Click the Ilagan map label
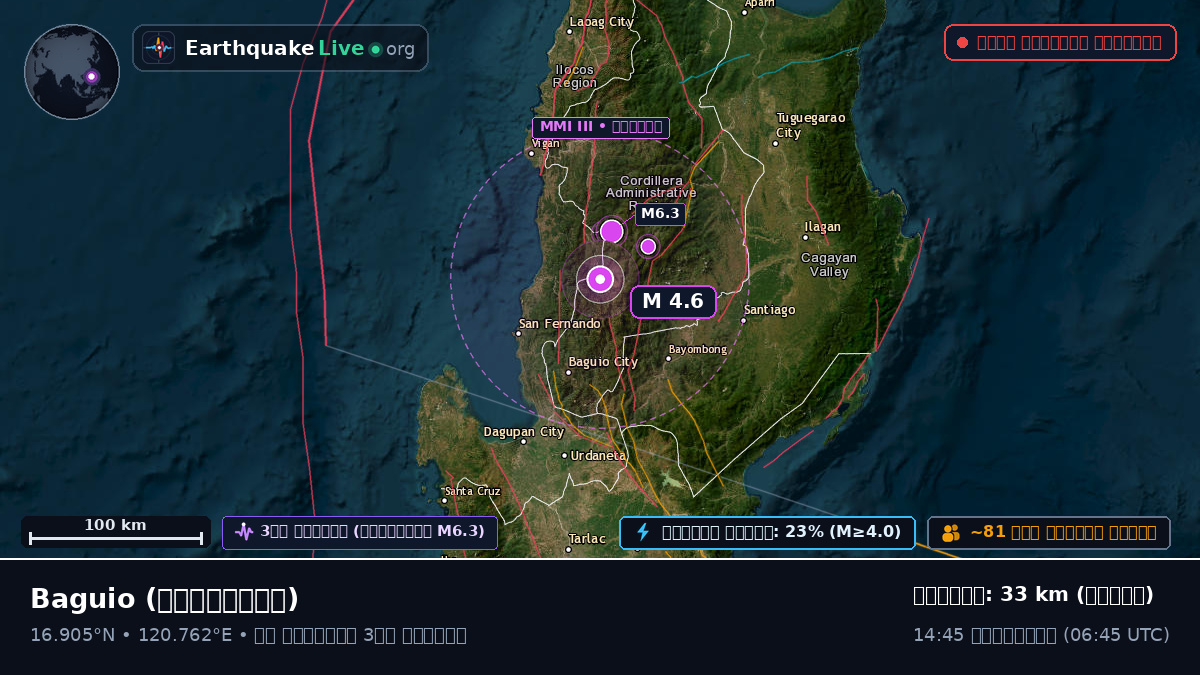 click(x=823, y=228)
